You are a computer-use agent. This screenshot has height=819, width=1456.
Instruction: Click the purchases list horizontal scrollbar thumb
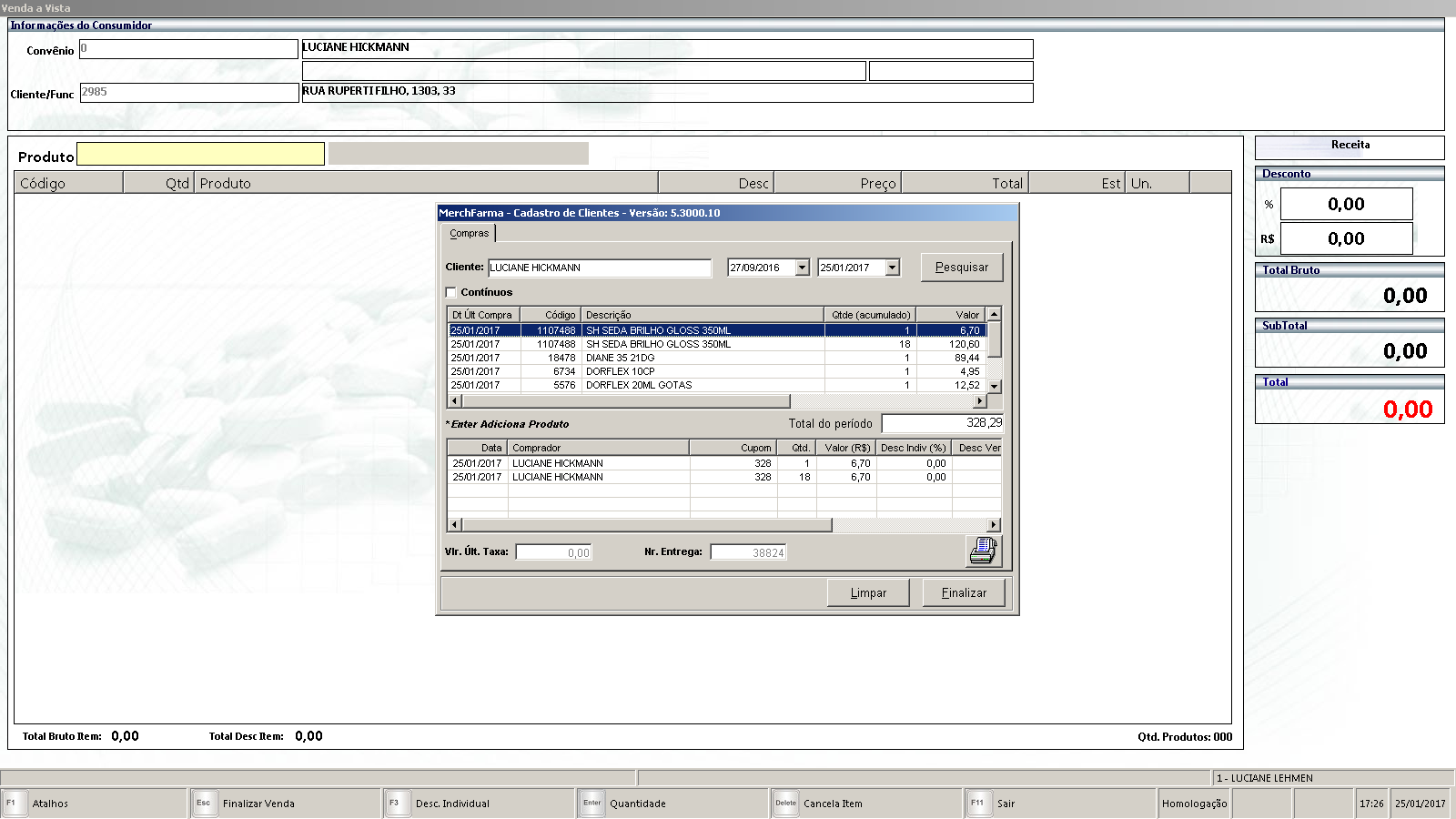tap(626, 401)
